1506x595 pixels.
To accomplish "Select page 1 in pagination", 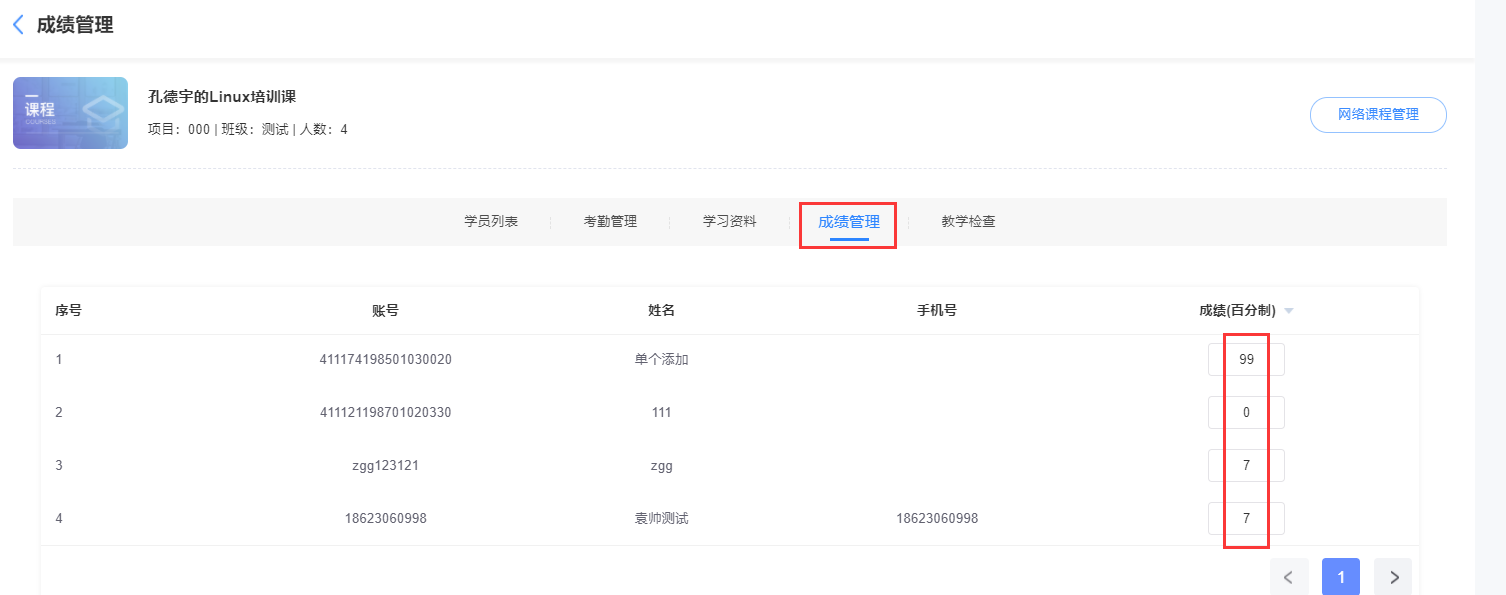I will (x=1341, y=577).
